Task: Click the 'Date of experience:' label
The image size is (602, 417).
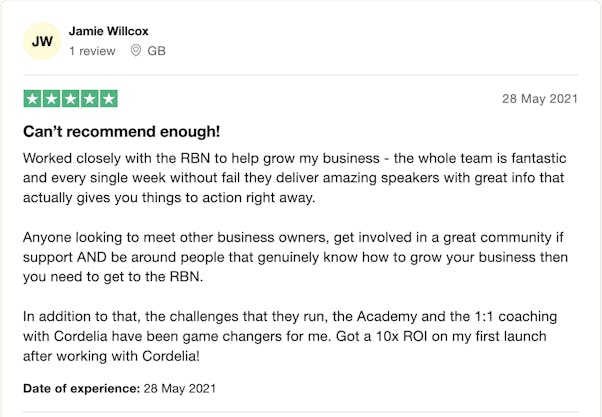Action: 81,388
